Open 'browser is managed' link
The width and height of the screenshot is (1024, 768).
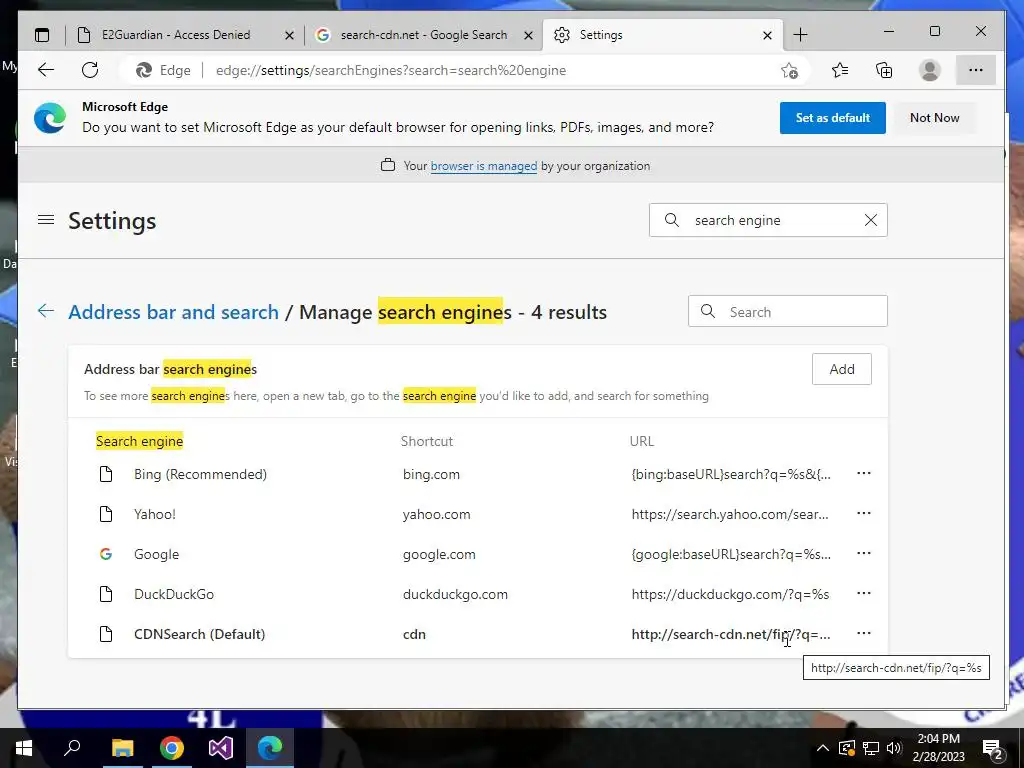[x=484, y=166]
